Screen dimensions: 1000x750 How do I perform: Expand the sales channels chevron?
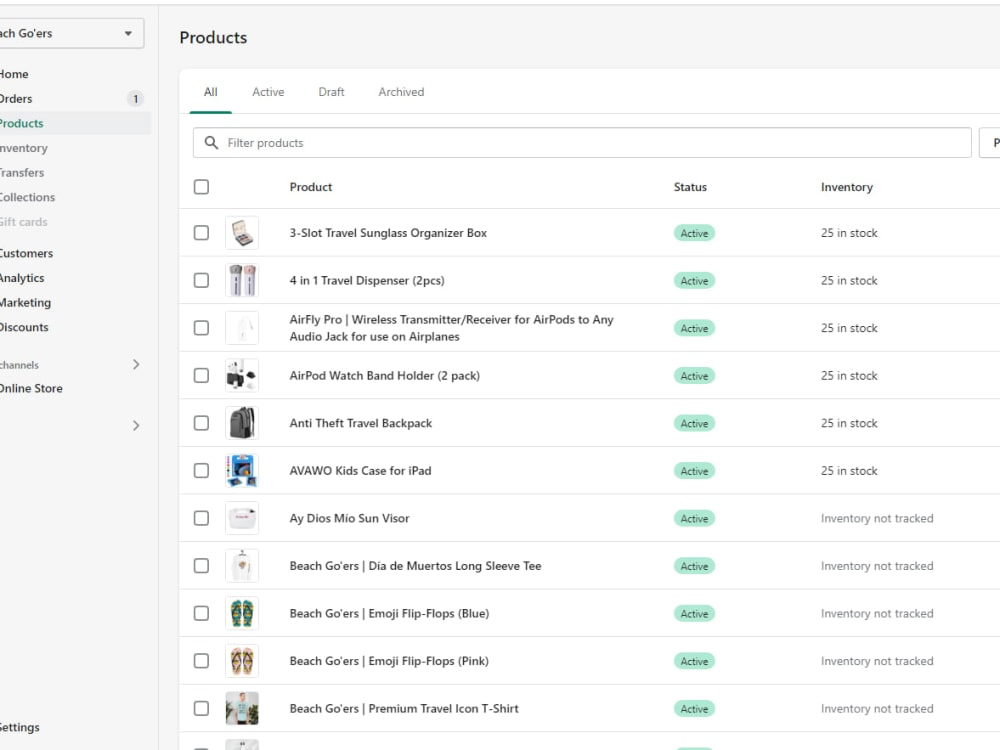tap(136, 365)
